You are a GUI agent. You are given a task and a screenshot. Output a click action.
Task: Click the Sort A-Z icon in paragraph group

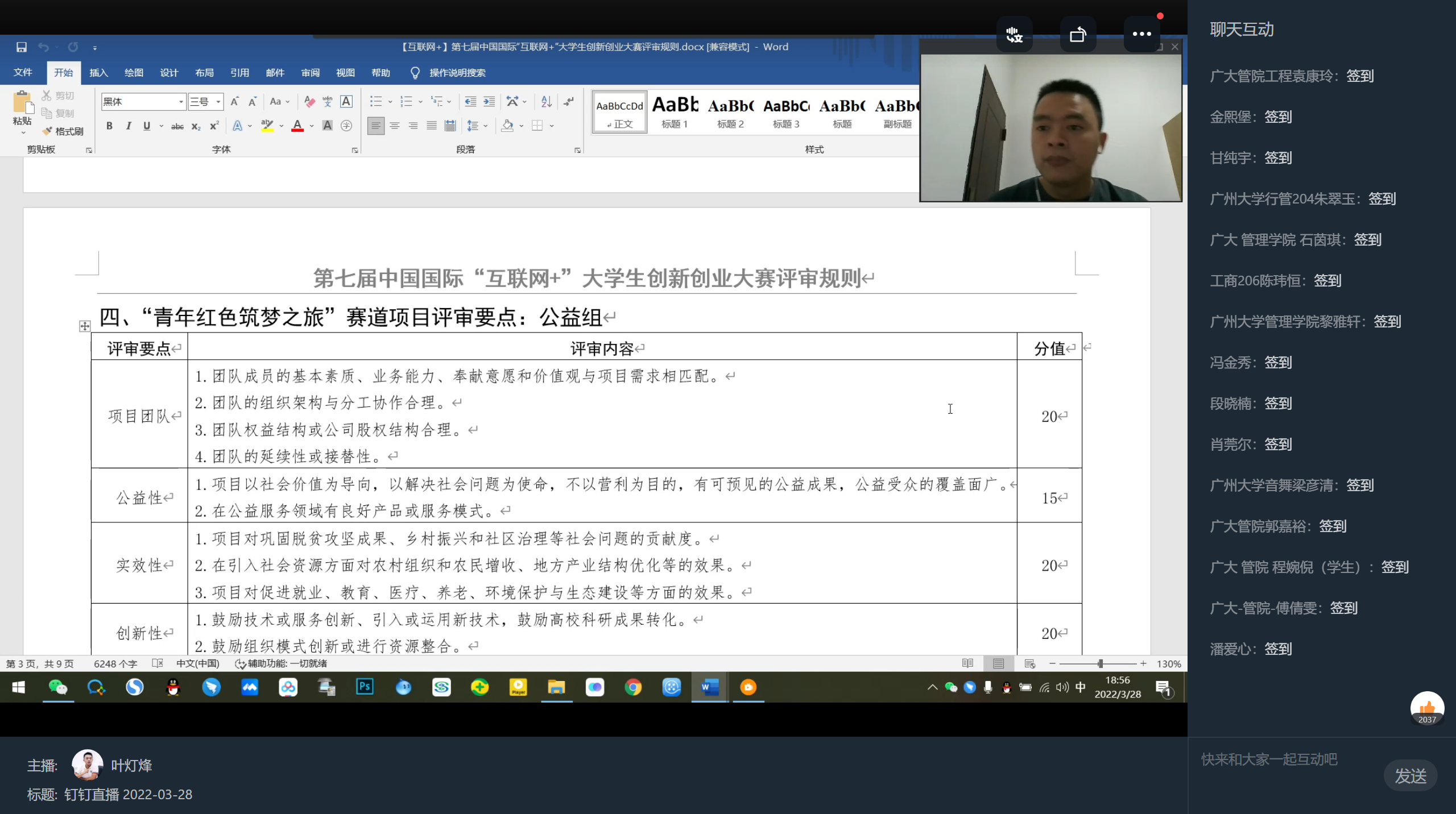[547, 101]
